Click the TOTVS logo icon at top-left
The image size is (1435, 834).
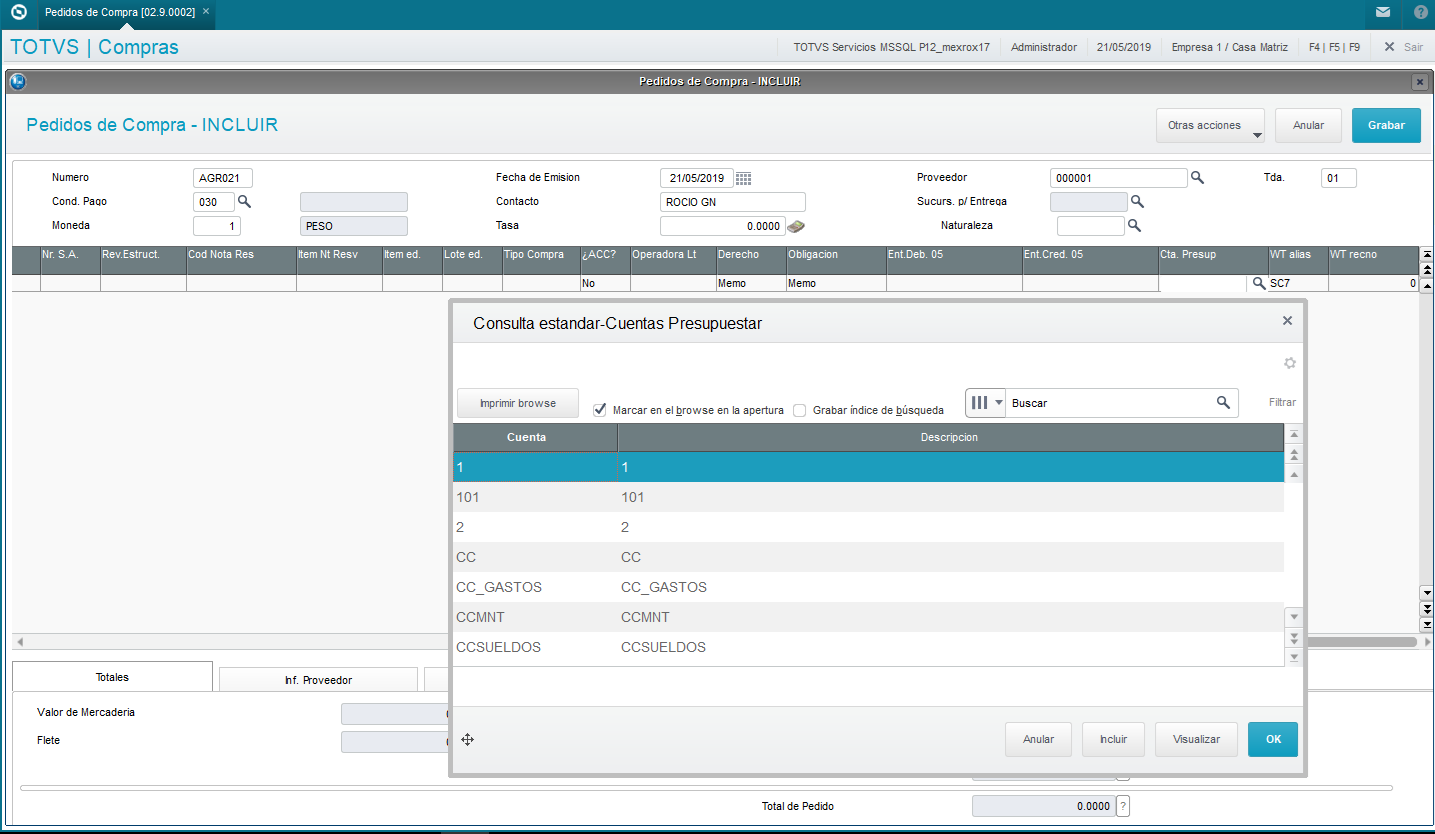click(18, 13)
